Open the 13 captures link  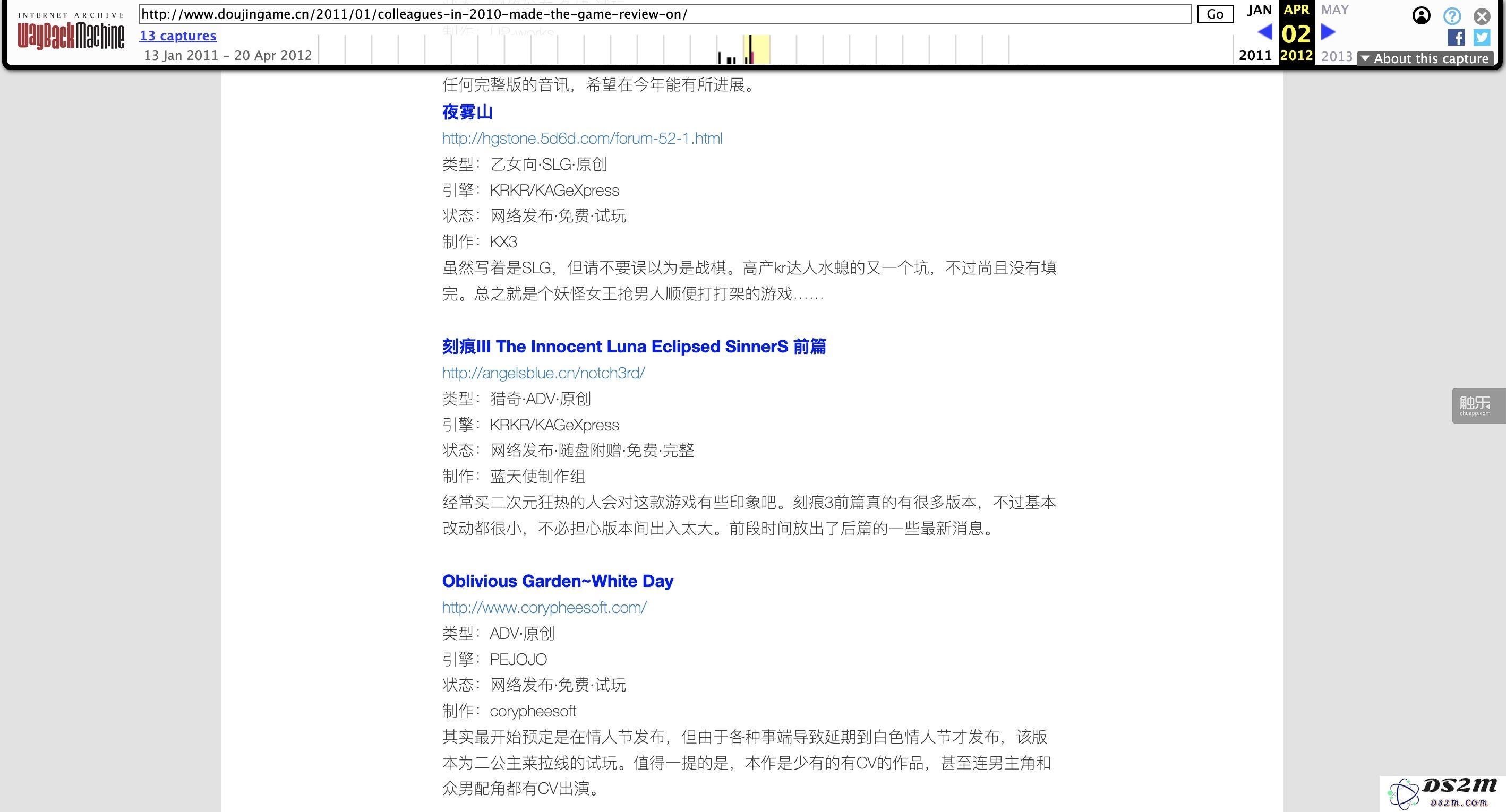[x=178, y=36]
